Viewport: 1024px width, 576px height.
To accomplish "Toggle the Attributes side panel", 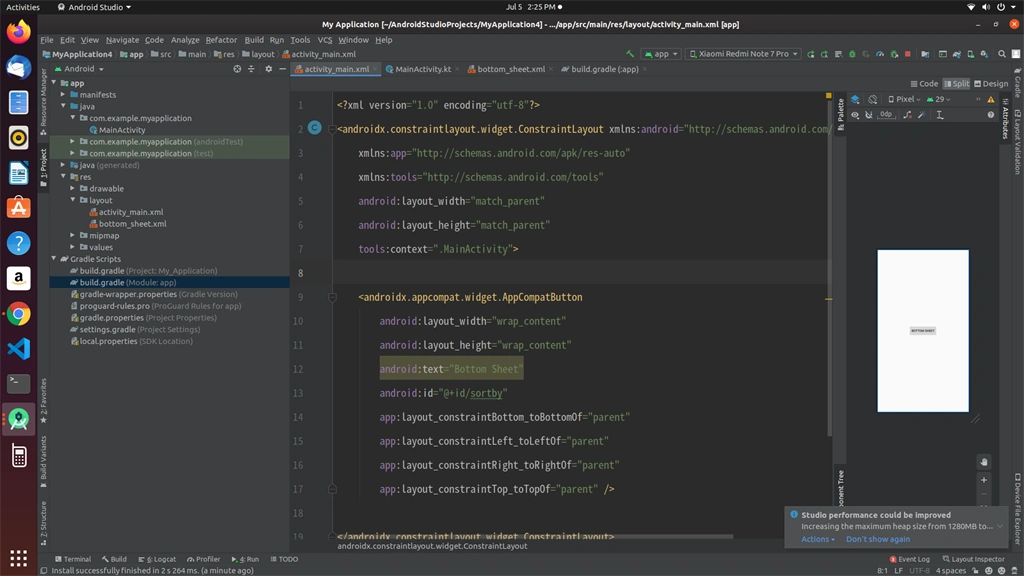I will [x=1005, y=119].
